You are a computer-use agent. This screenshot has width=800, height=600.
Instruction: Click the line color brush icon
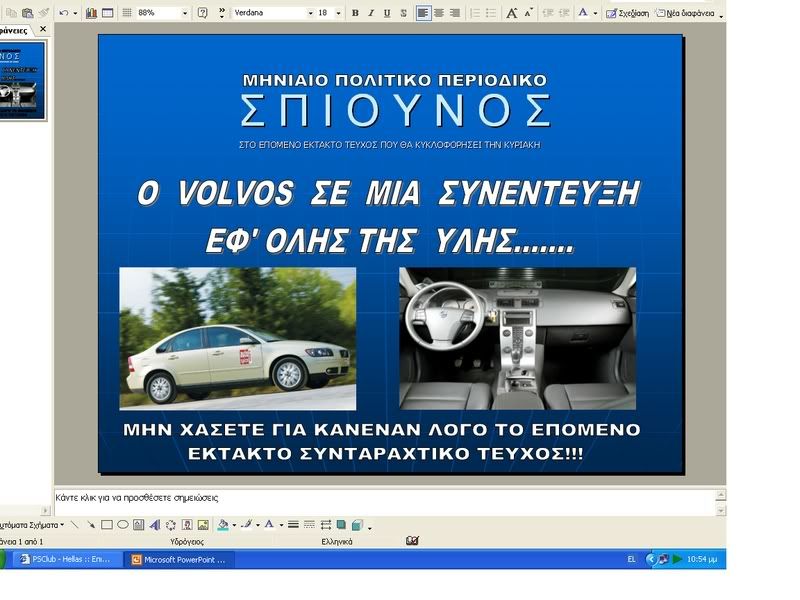[247, 524]
